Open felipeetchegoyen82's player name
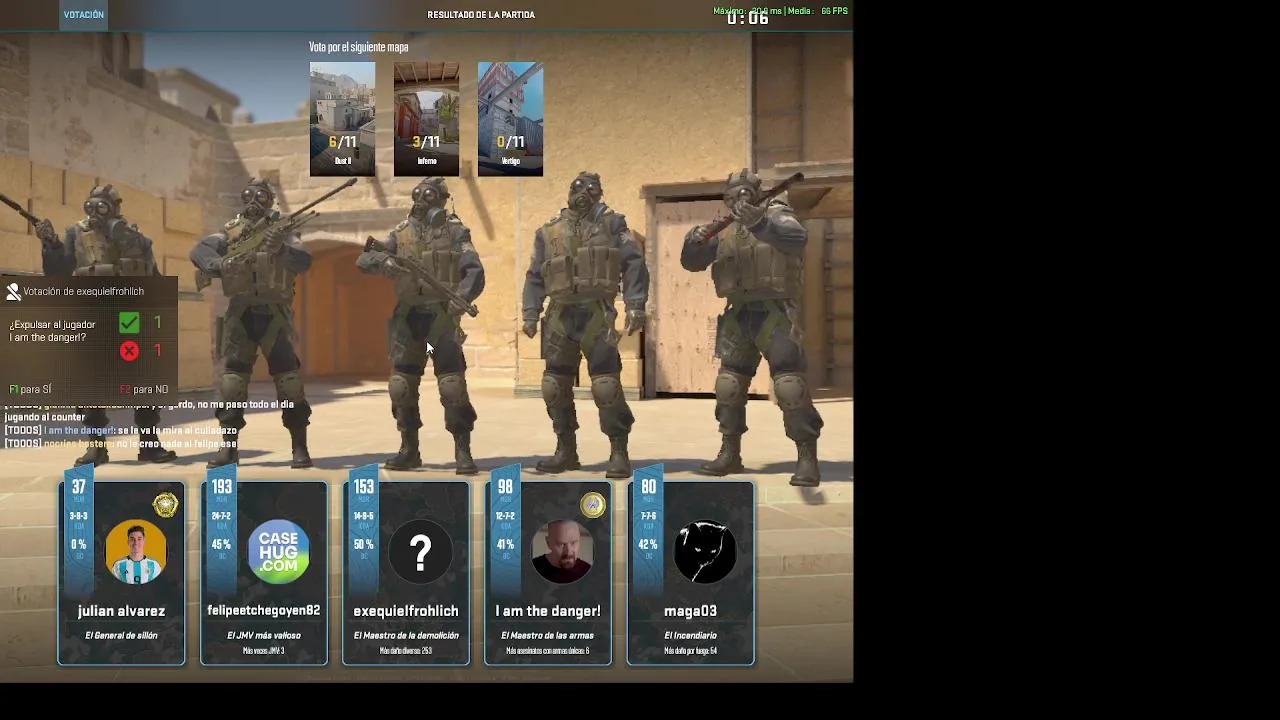Viewport: 1280px width, 720px height. pos(264,611)
